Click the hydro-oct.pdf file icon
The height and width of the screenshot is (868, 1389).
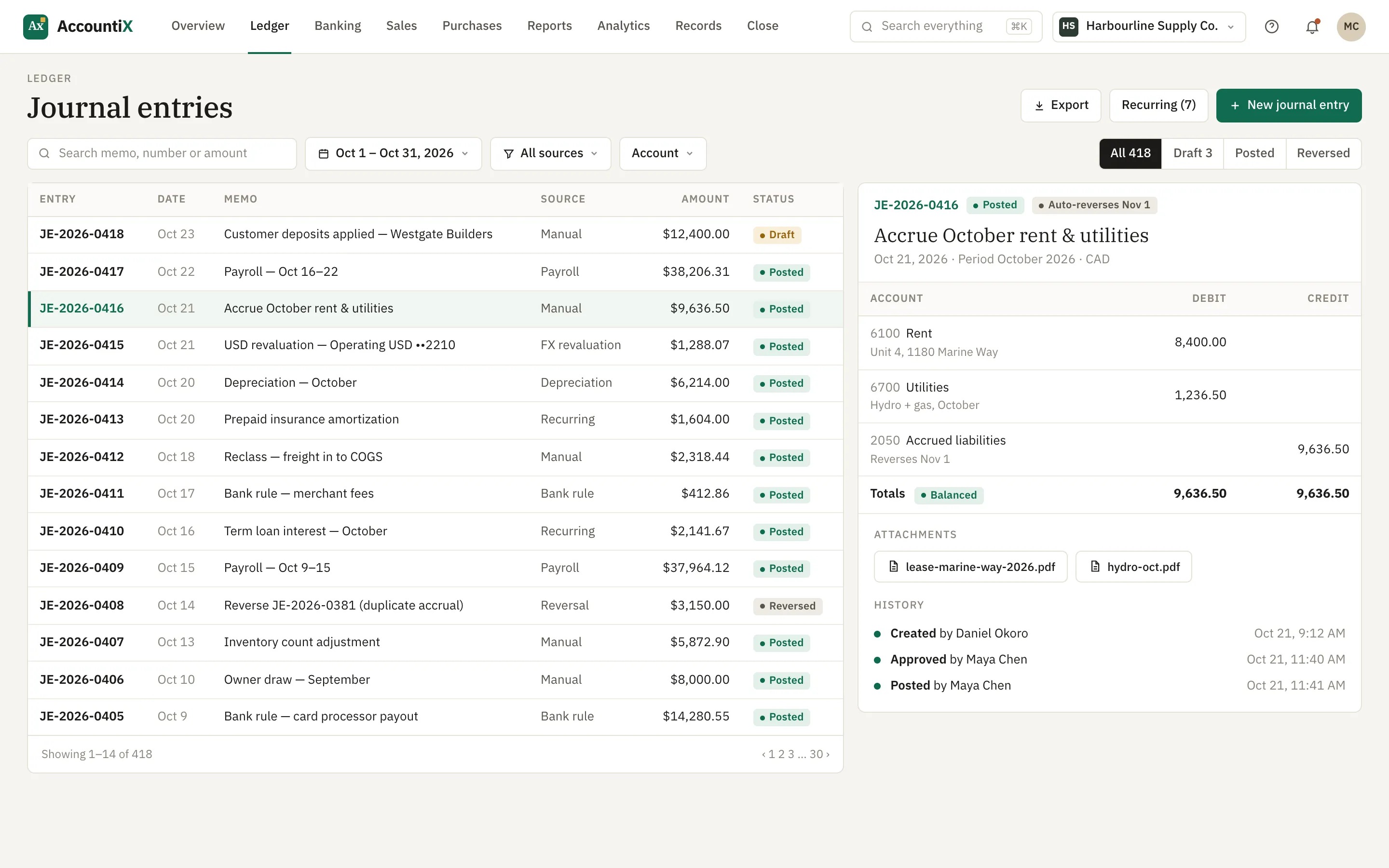pyautogui.click(x=1095, y=567)
